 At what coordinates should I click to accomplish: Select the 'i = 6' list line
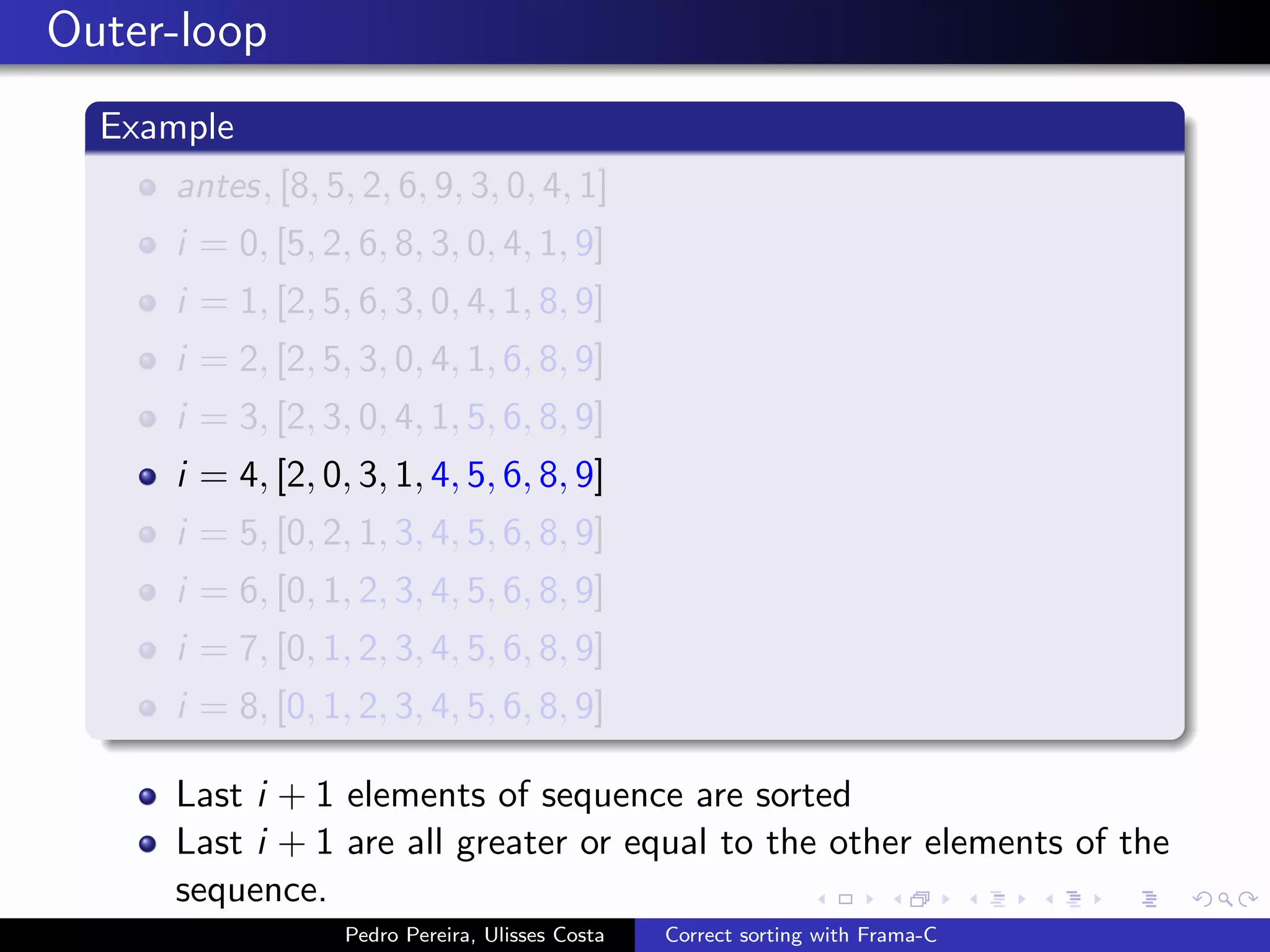pos(389,591)
